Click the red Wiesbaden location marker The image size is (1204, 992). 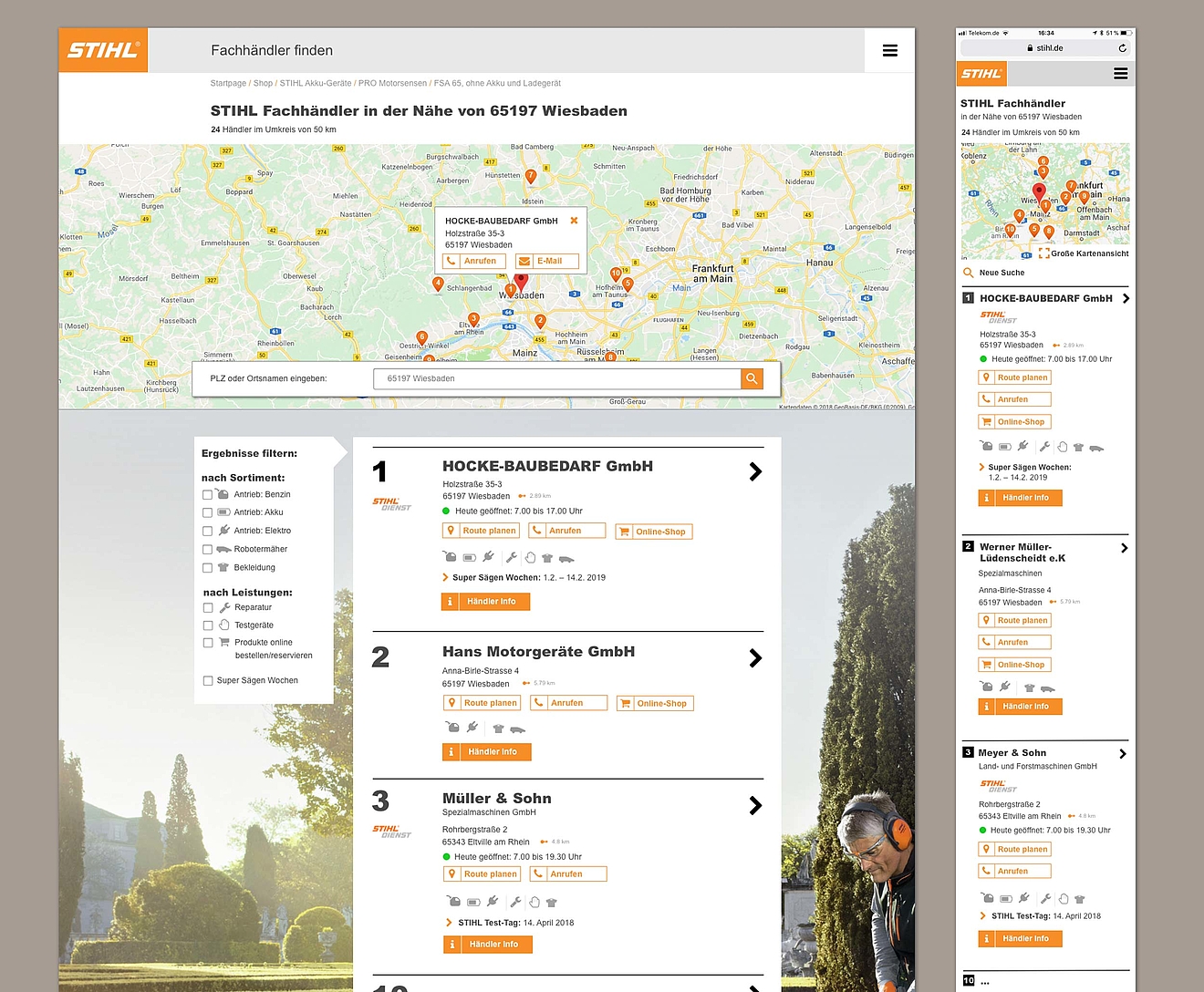click(x=521, y=281)
